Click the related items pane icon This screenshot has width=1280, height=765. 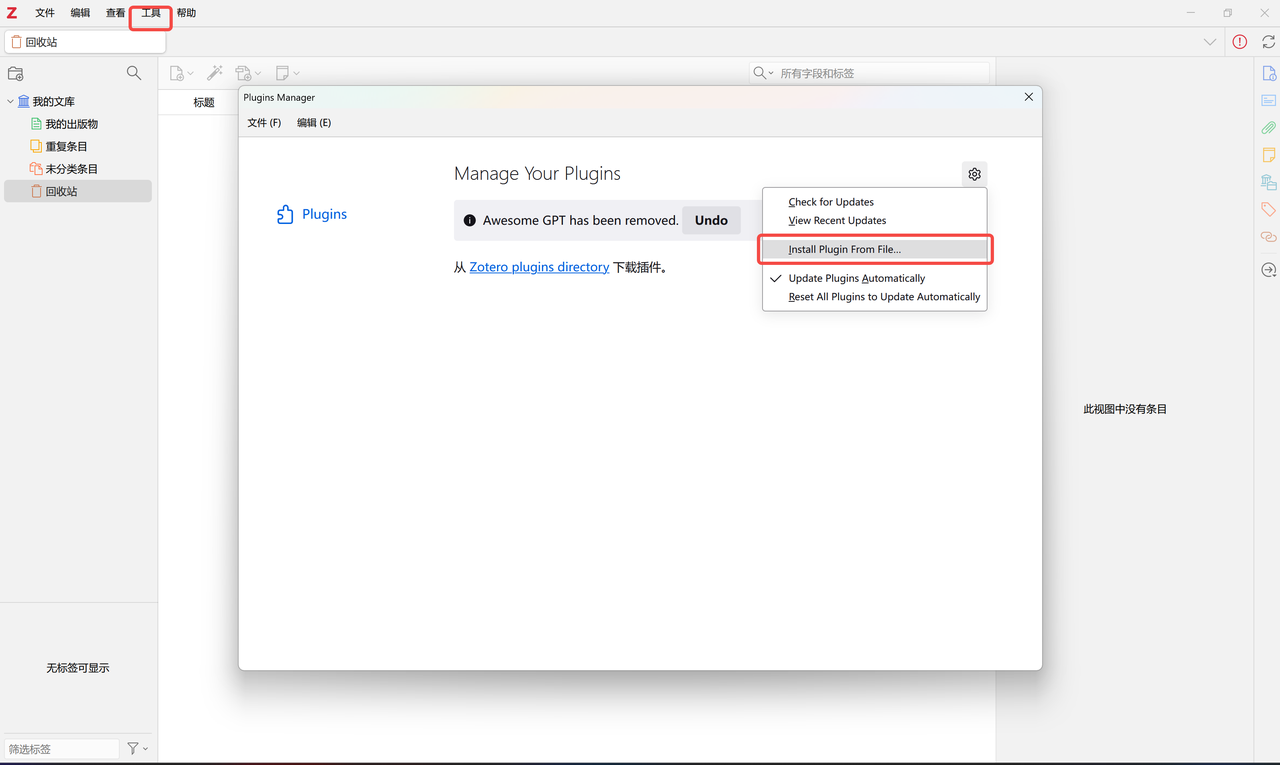pyautogui.click(x=1268, y=237)
